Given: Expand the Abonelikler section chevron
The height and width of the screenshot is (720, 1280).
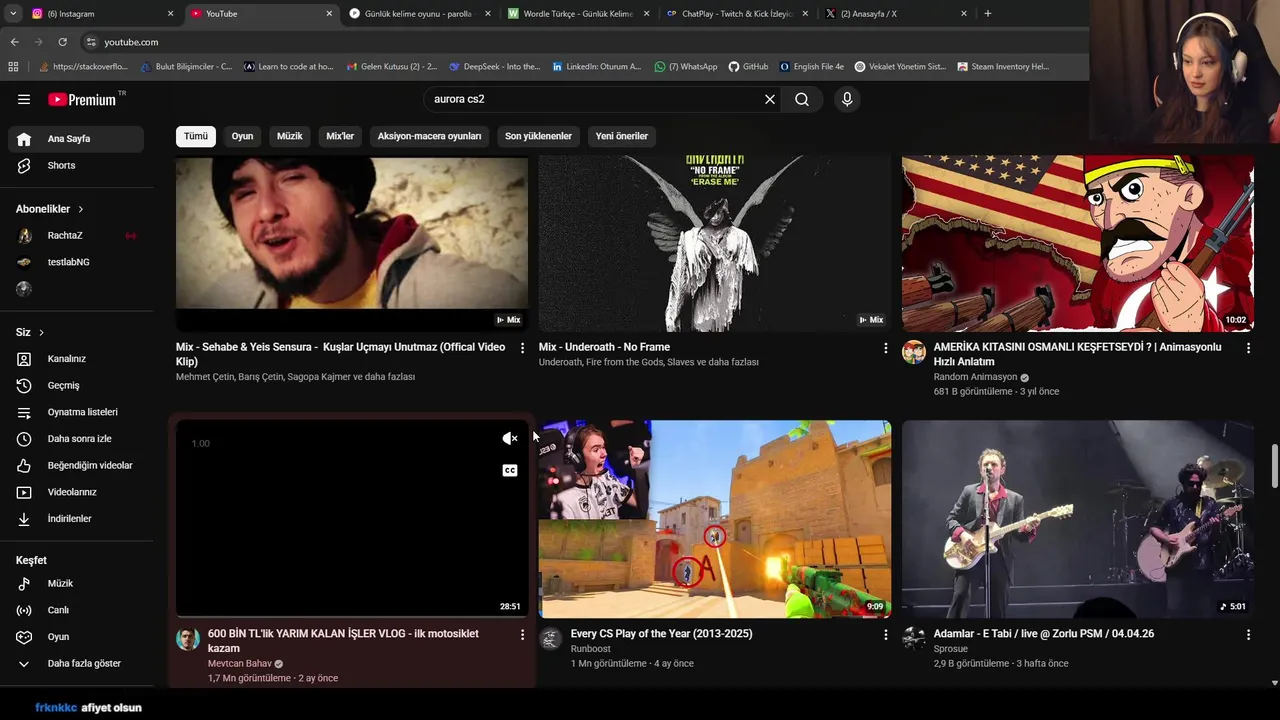Looking at the screenshot, I should click(80, 209).
